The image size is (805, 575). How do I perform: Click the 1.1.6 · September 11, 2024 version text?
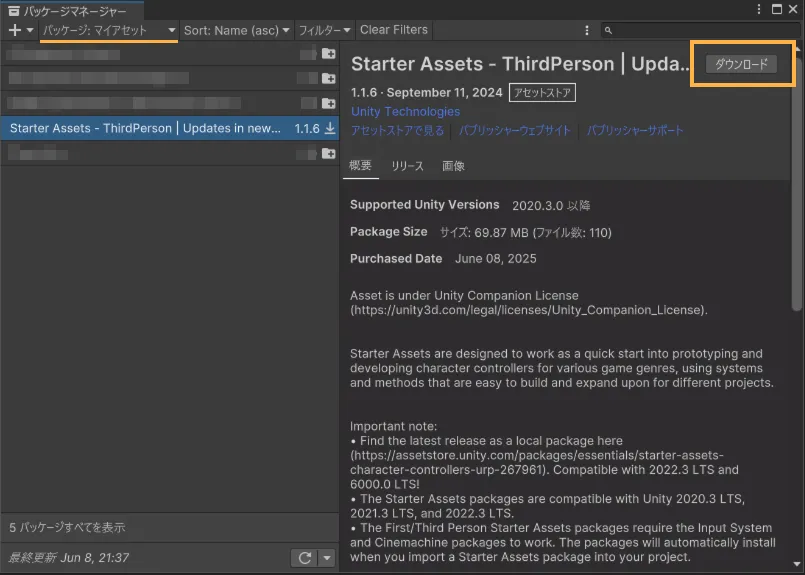(426, 93)
